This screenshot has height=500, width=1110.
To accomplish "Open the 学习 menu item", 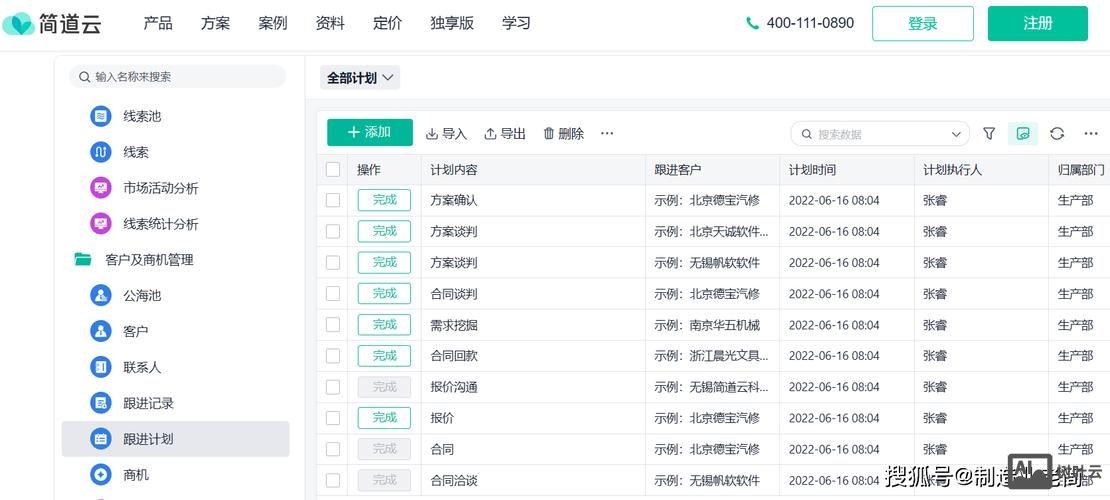I will [x=516, y=23].
